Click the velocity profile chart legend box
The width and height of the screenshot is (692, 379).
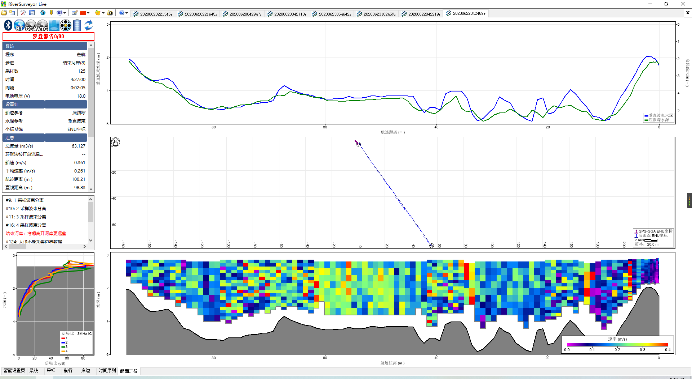[76, 342]
